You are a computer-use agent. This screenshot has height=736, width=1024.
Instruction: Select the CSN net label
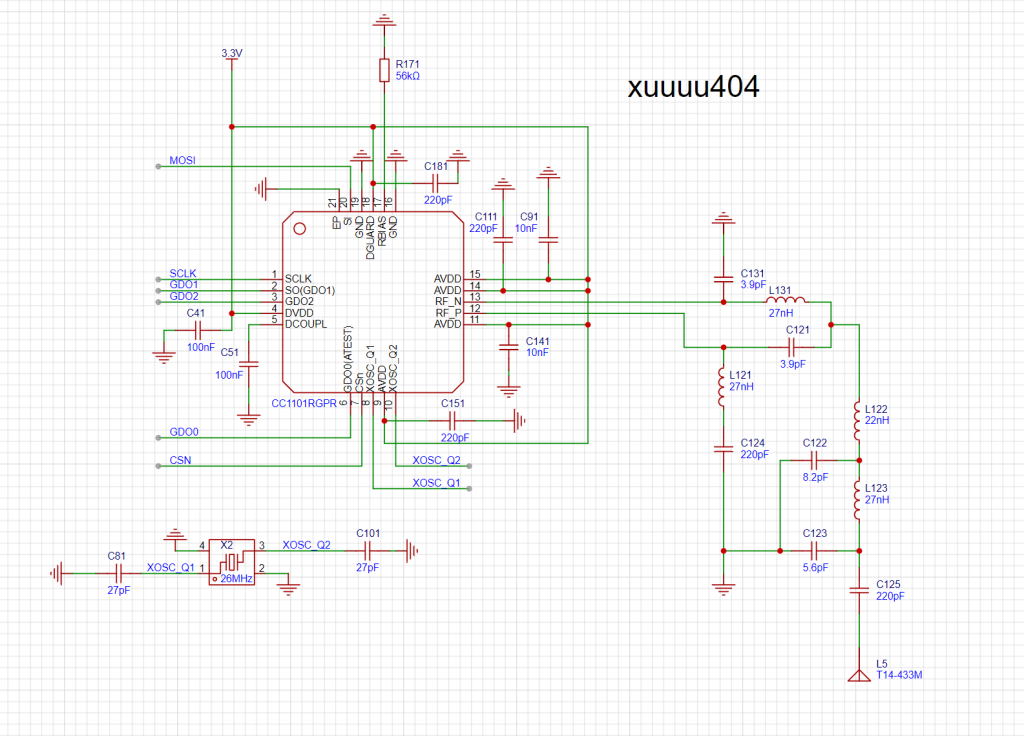click(x=181, y=460)
